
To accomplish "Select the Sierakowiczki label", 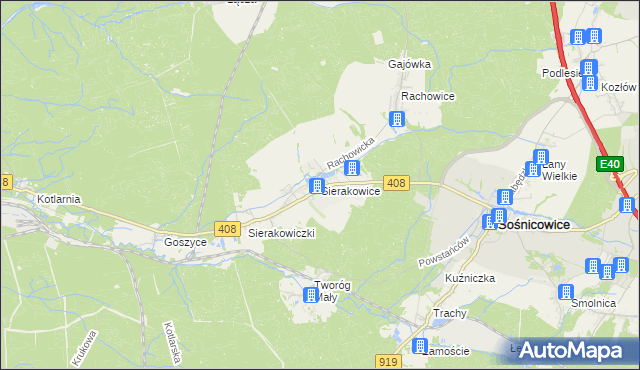I will click(281, 233).
